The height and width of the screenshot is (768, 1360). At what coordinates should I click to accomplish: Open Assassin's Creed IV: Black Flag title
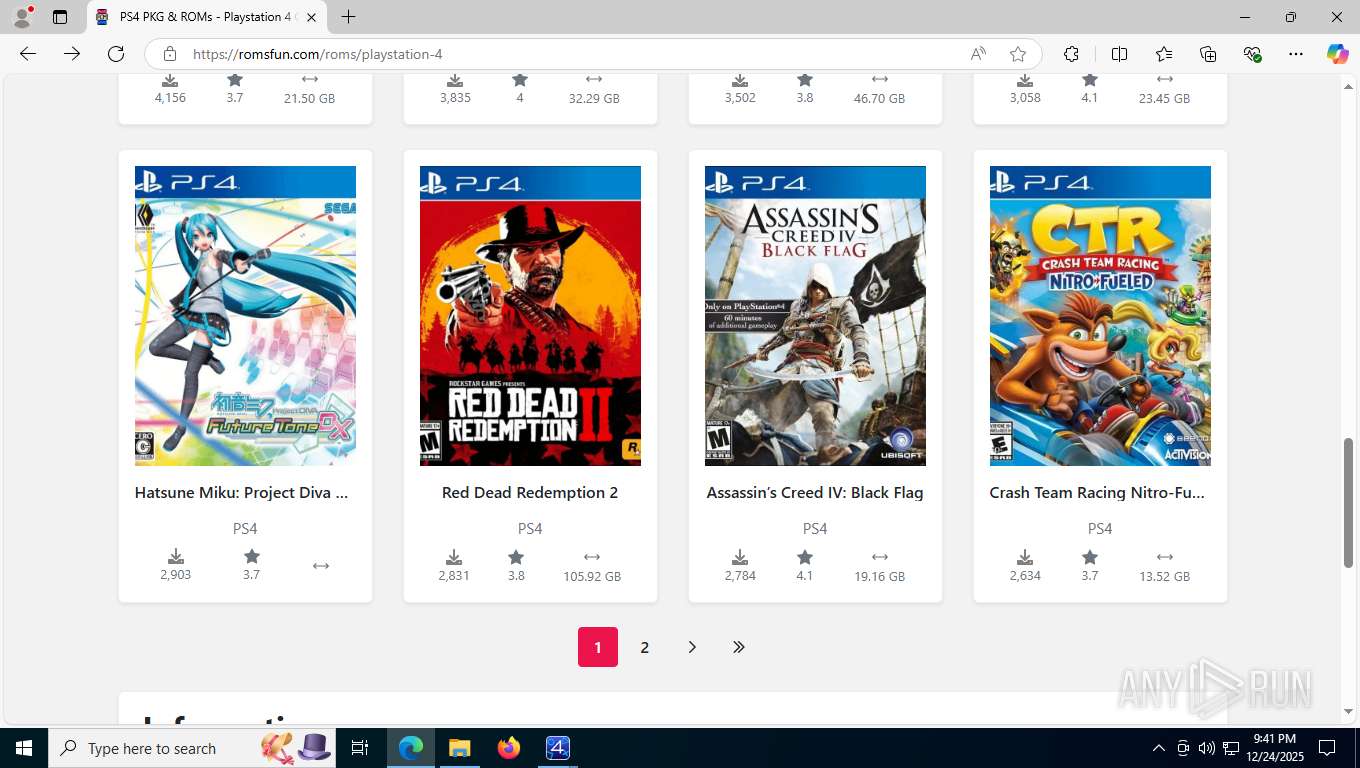(815, 492)
